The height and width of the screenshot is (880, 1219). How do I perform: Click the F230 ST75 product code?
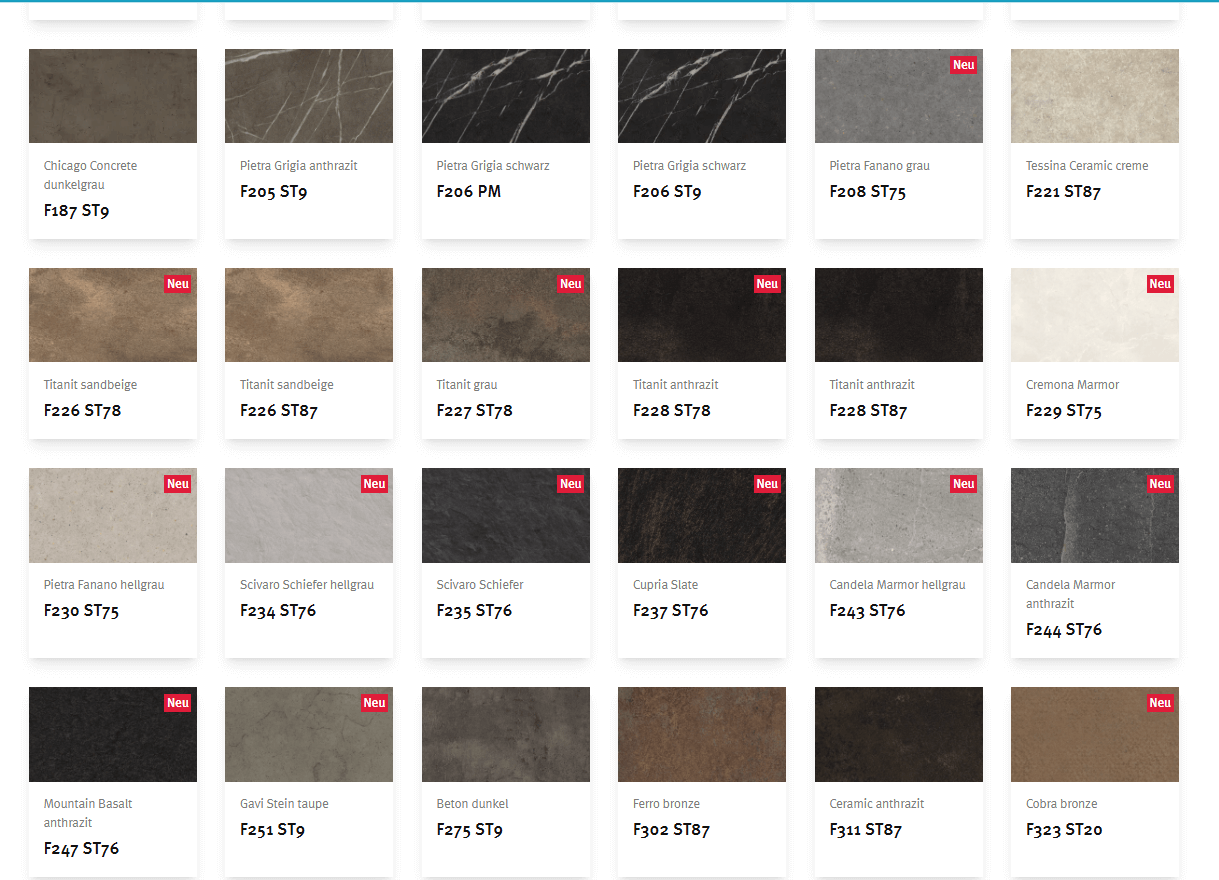(82, 611)
